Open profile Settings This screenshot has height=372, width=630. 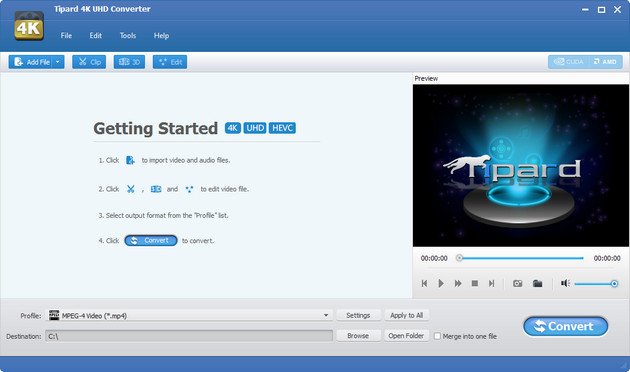point(358,315)
